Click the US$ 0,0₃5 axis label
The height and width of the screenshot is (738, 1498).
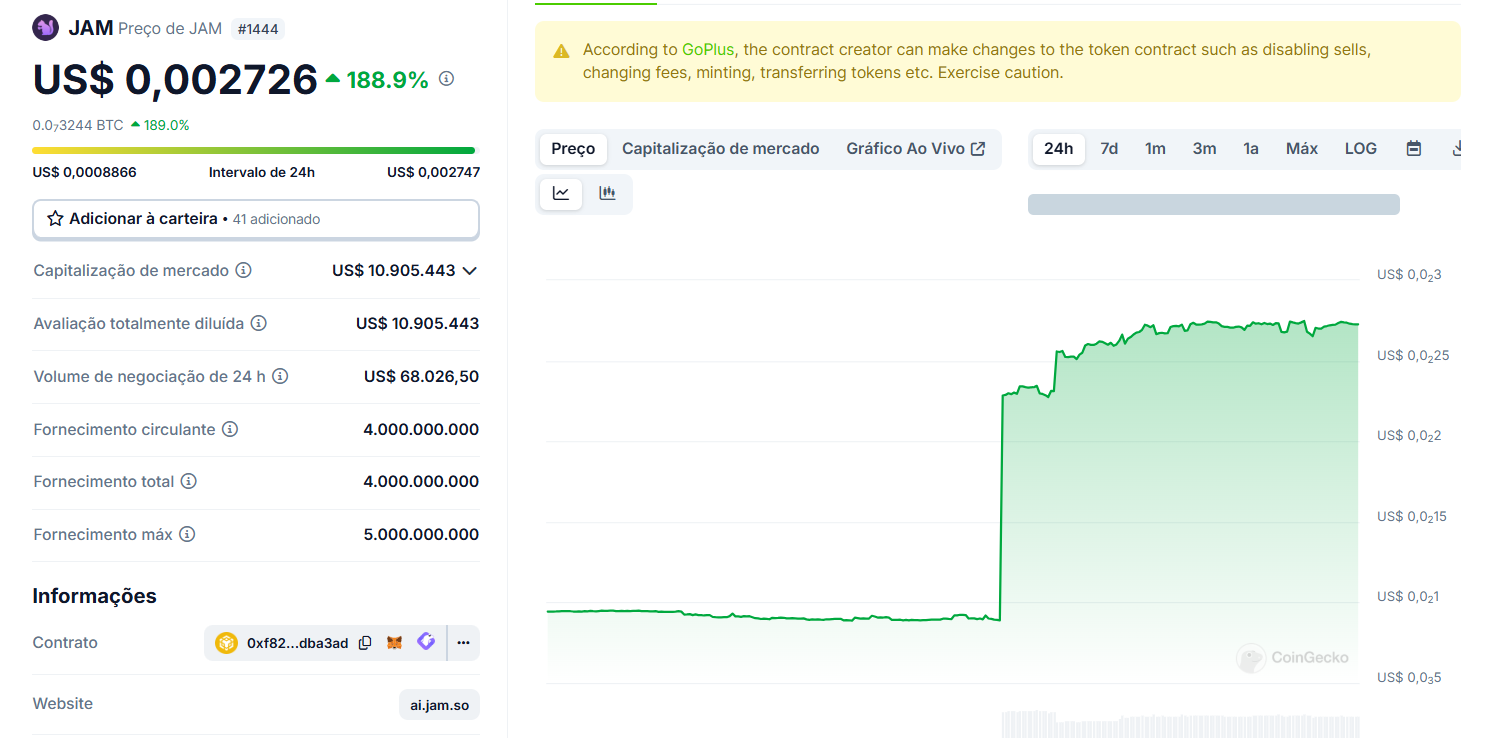pos(1409,678)
